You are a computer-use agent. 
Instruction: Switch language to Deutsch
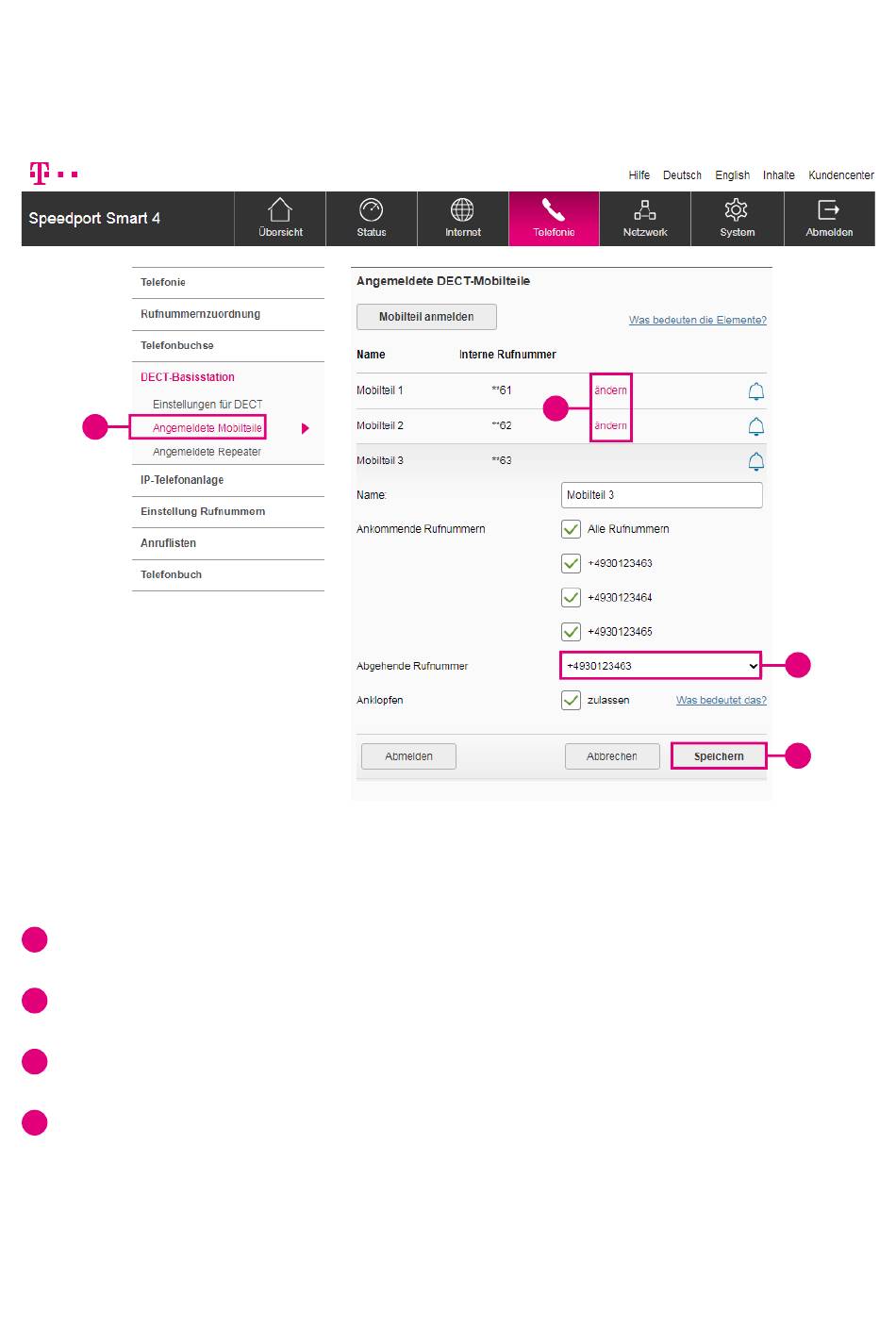682,175
